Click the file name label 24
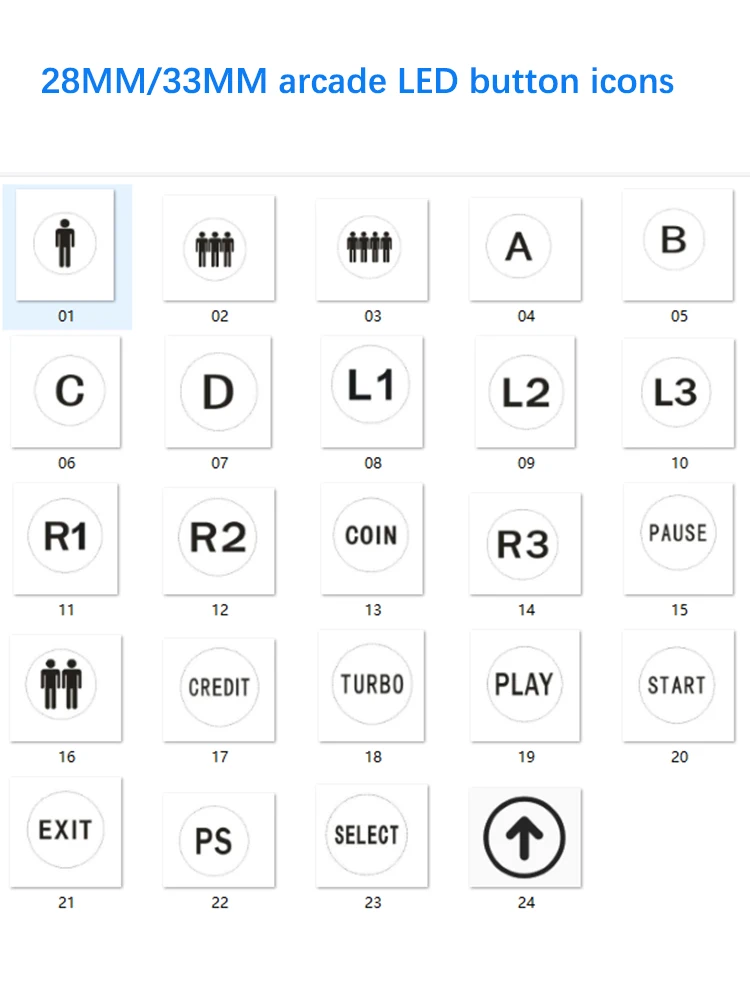750x1000 pixels. click(526, 902)
